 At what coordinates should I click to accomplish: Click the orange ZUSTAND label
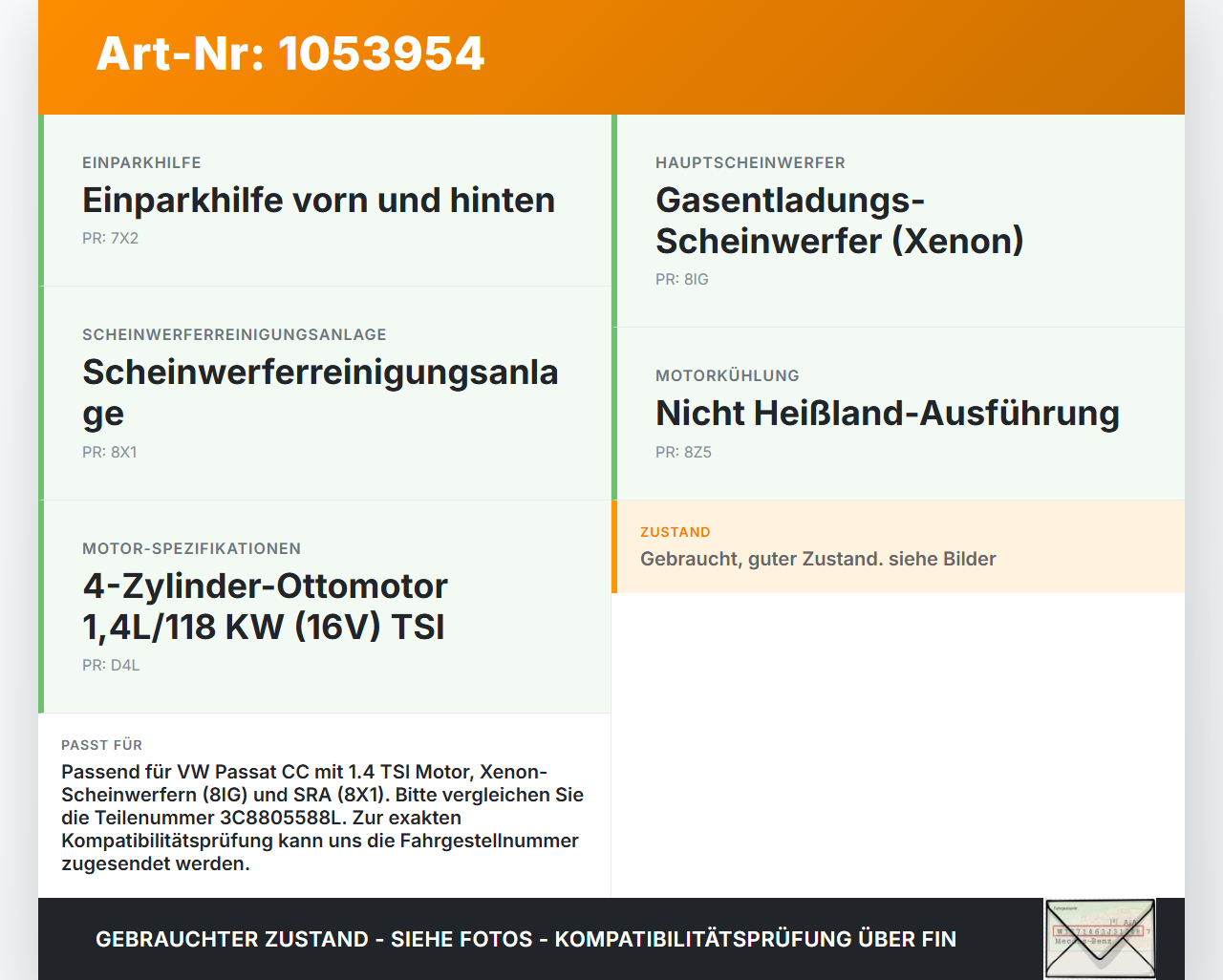pyautogui.click(x=676, y=532)
